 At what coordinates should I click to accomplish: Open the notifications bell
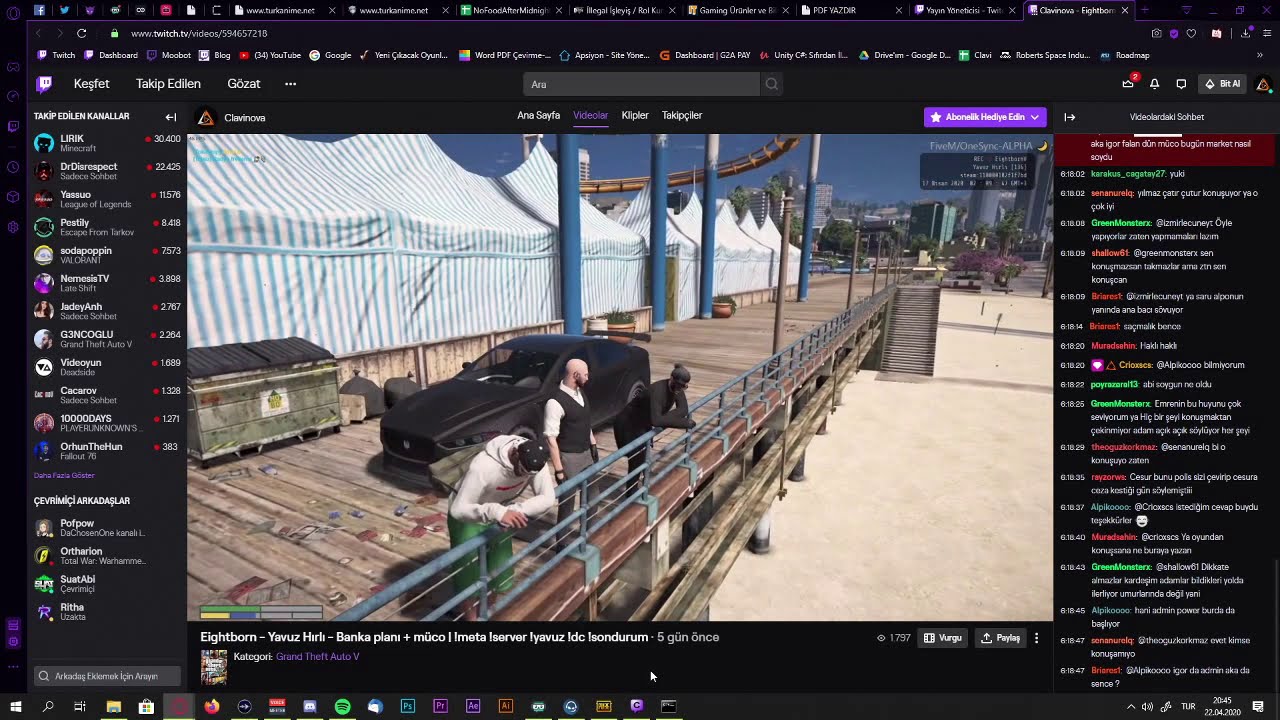point(1154,84)
